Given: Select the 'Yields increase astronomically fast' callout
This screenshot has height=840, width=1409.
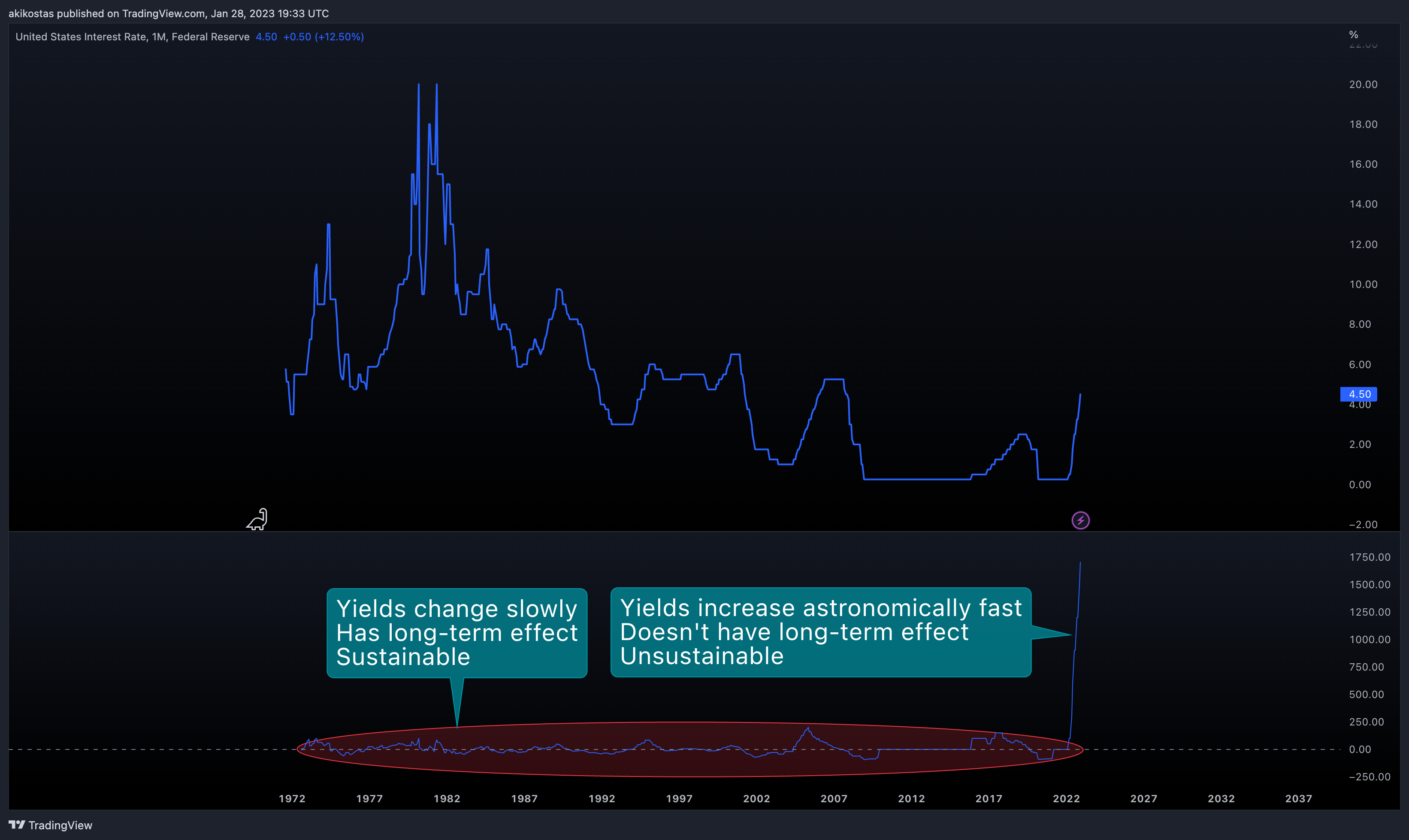Looking at the screenshot, I should [821, 632].
